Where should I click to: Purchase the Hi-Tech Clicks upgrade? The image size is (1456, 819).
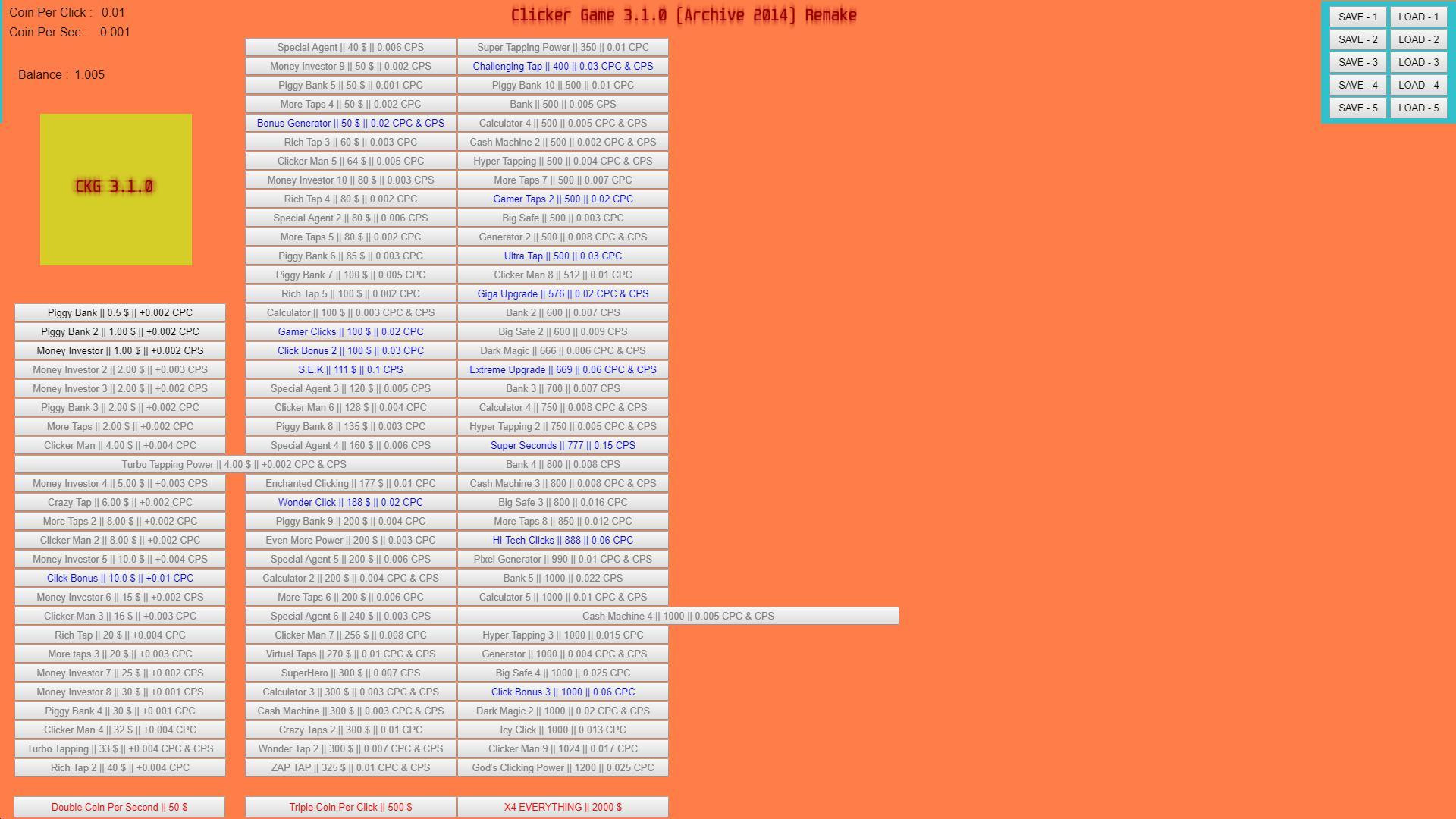pyautogui.click(x=562, y=540)
